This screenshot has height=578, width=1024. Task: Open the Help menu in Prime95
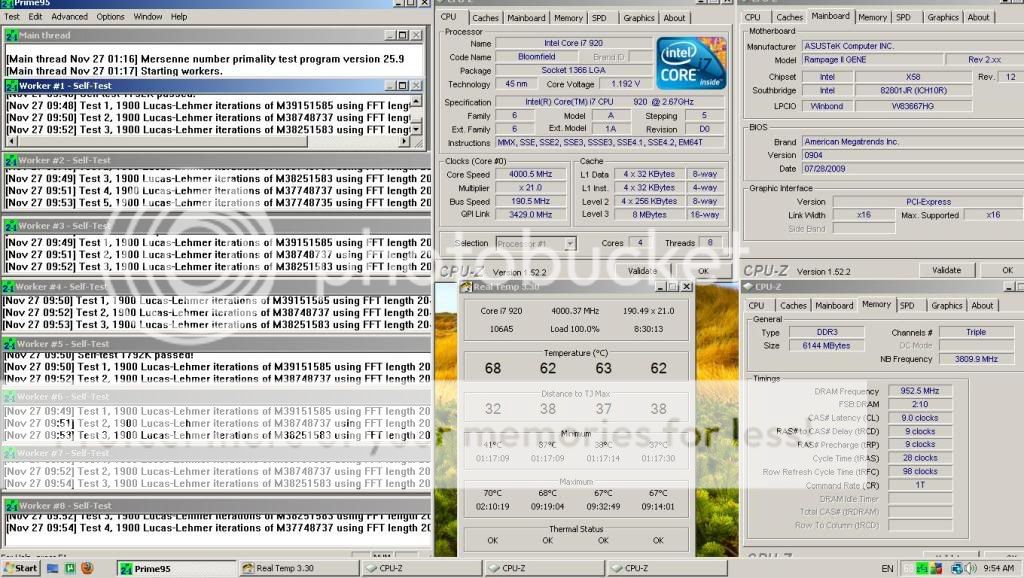point(179,17)
